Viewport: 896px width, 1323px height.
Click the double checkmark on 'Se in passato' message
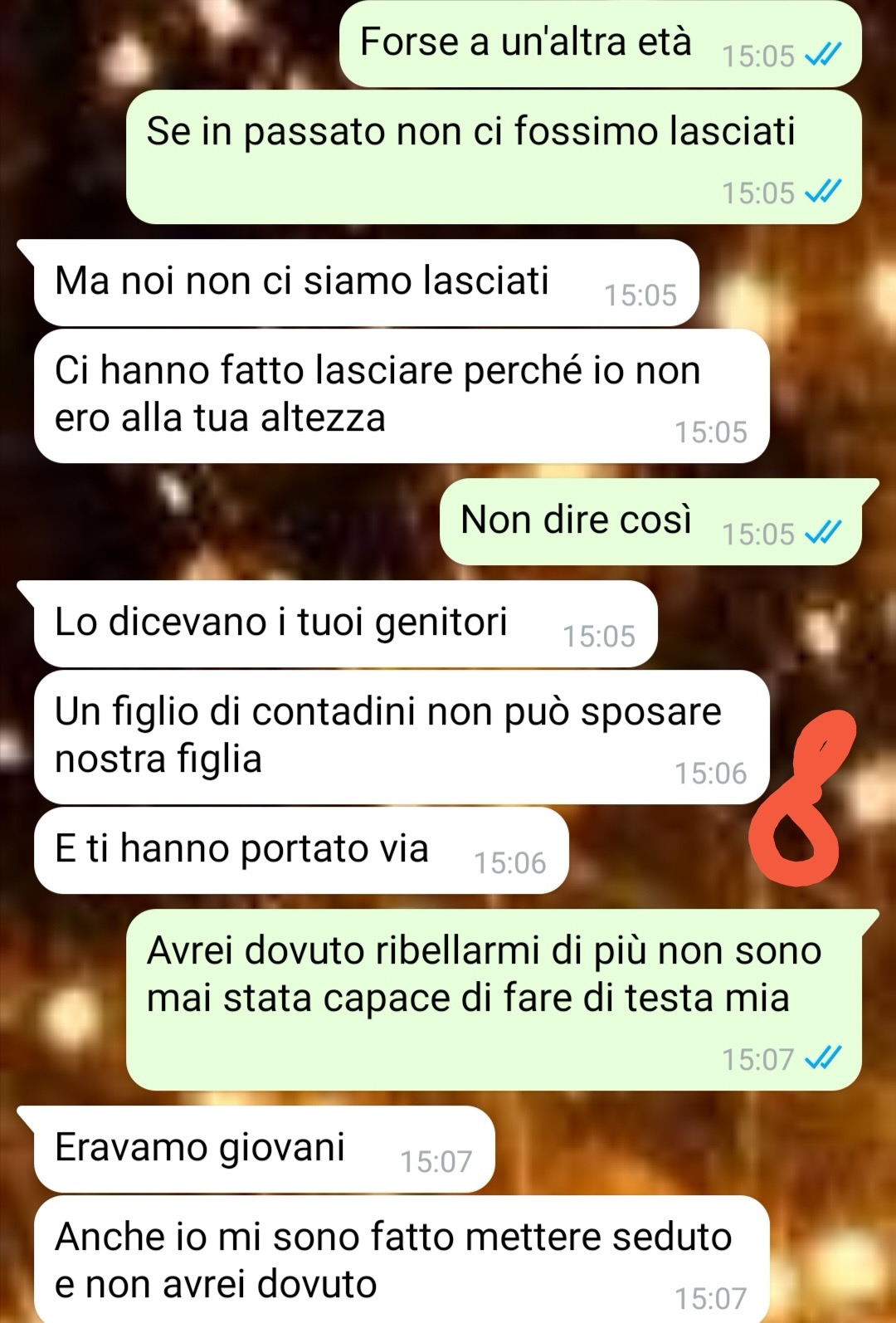(x=824, y=192)
